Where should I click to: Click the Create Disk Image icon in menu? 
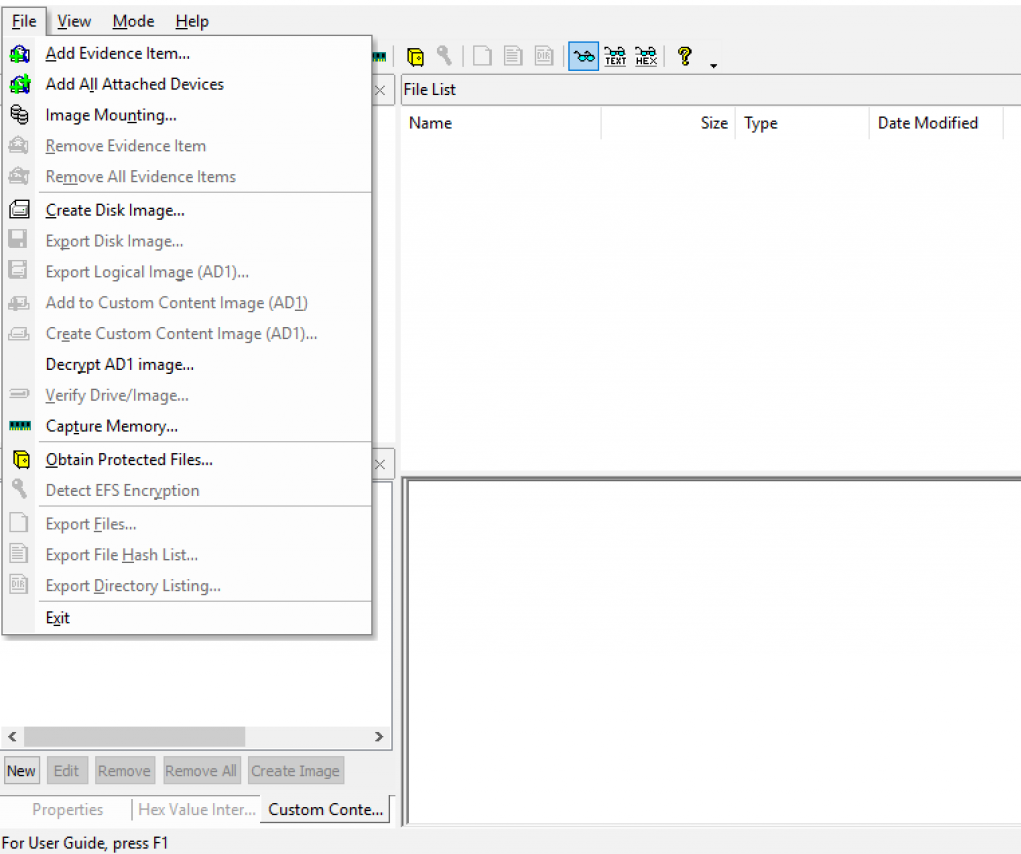[x=19, y=210]
